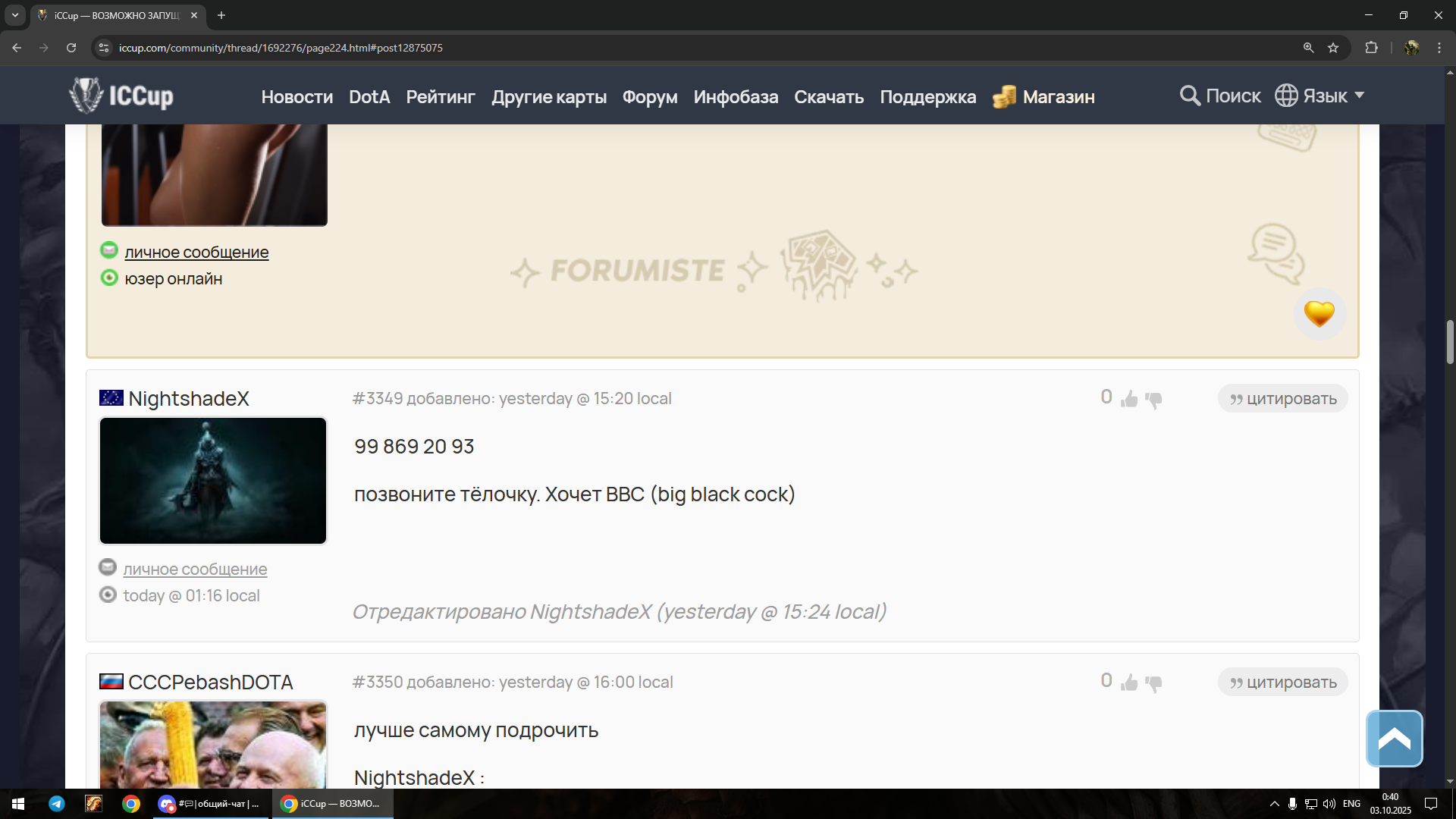Thumbs up NightshadeX's post #3349
The height and width of the screenshot is (819, 1456).
click(1129, 399)
